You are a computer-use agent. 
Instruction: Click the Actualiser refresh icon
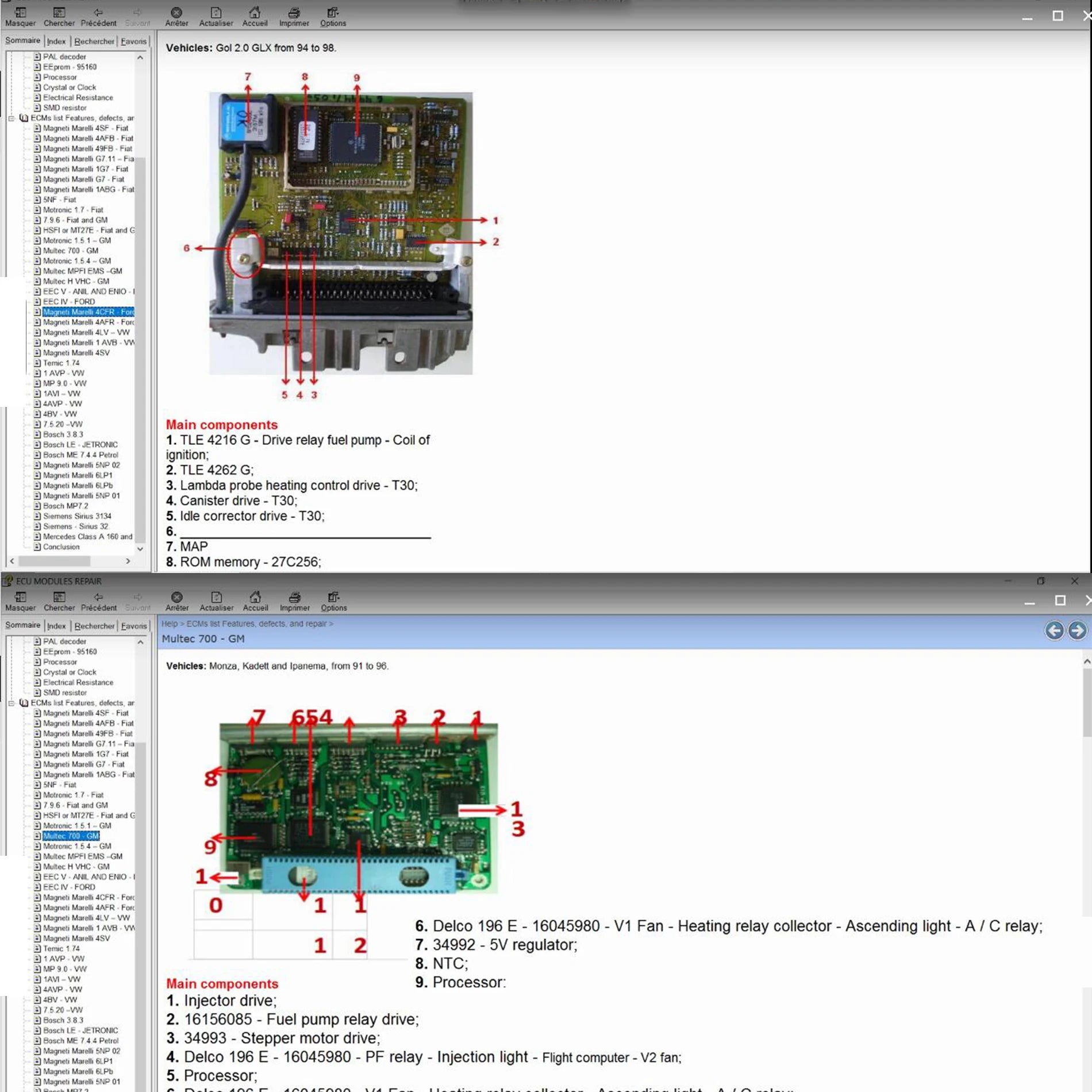coord(216,13)
